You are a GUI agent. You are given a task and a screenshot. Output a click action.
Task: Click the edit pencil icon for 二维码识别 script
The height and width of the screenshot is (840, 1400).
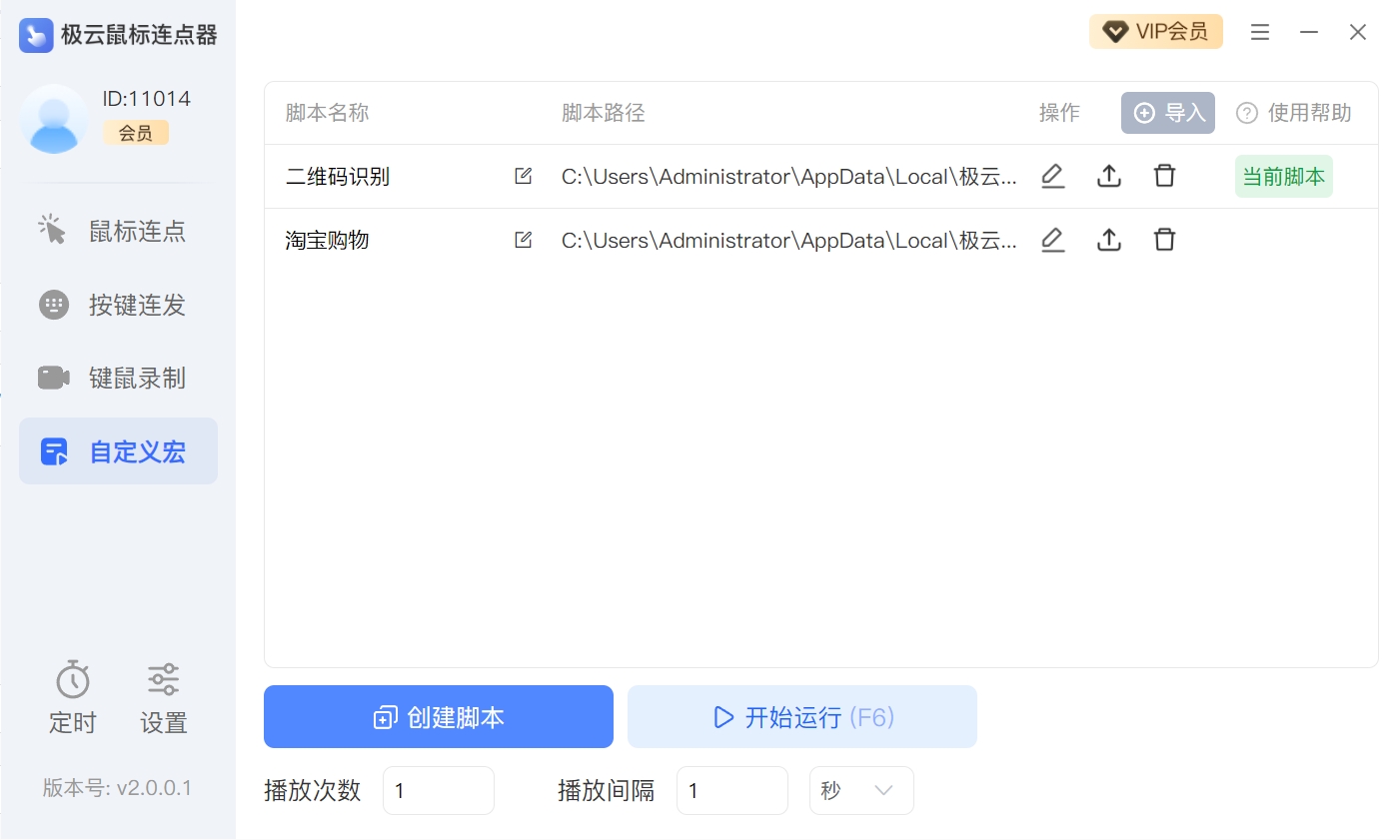coord(1052,176)
